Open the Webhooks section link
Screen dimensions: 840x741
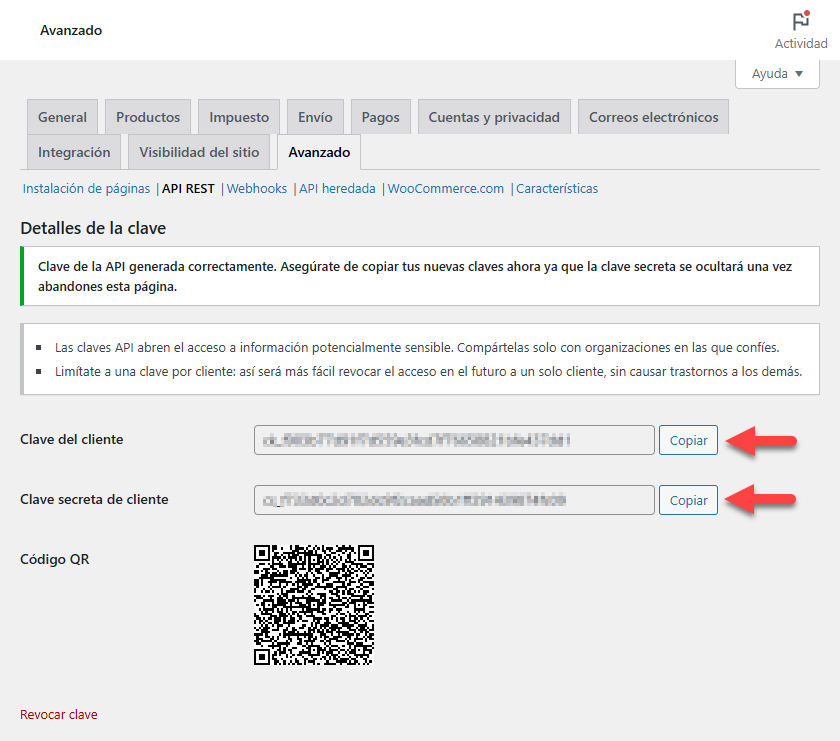point(257,188)
